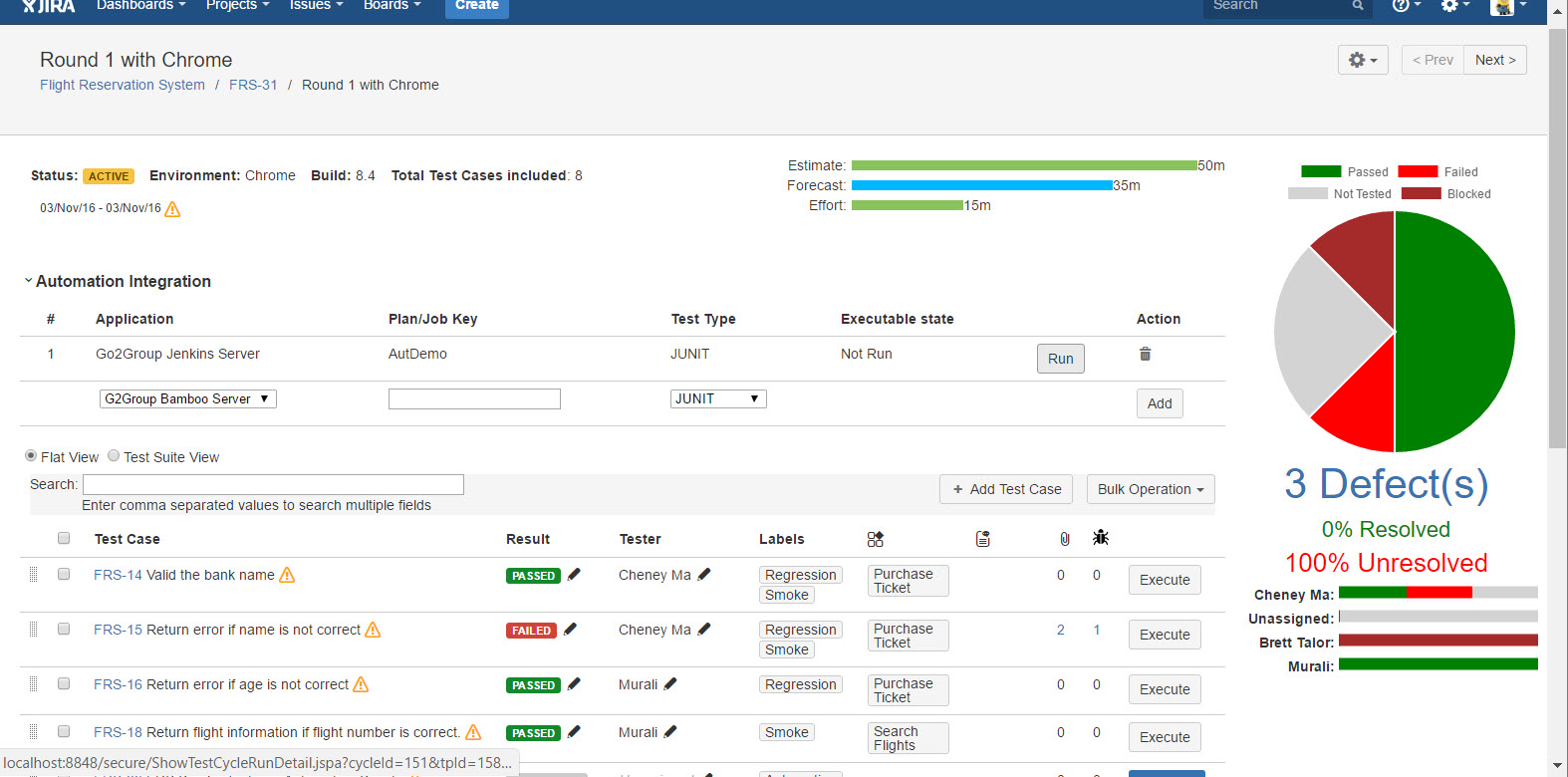Viewport: 1568px width, 777px height.
Task: Collapse the Automation Integration section
Action: [x=28, y=281]
